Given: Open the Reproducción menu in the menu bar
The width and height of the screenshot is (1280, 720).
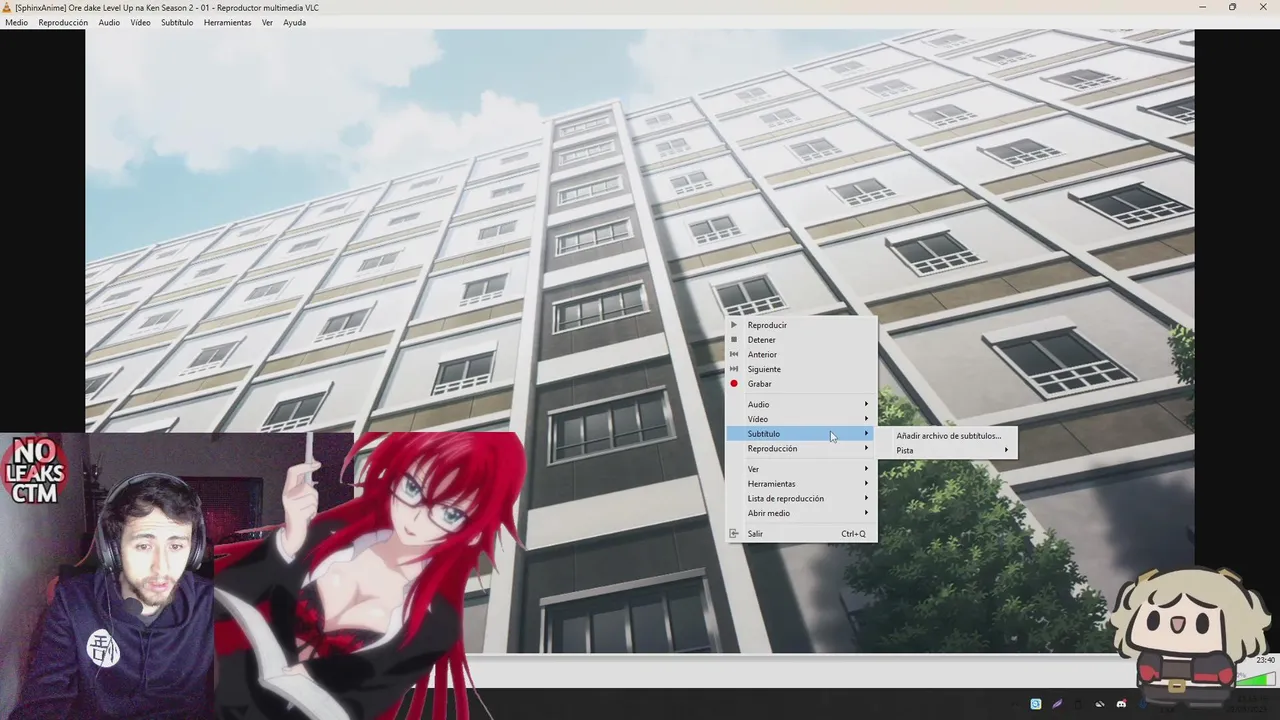Looking at the screenshot, I should [63, 22].
